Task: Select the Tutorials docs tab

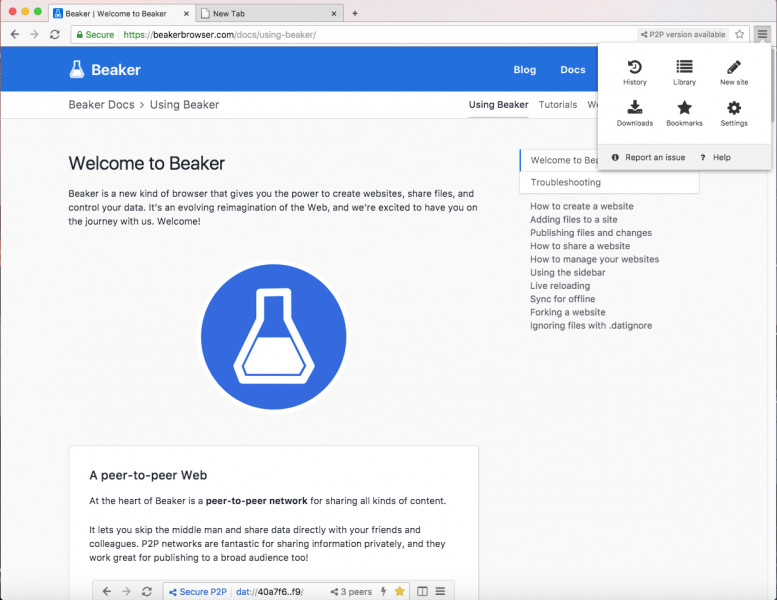Action: click(558, 105)
